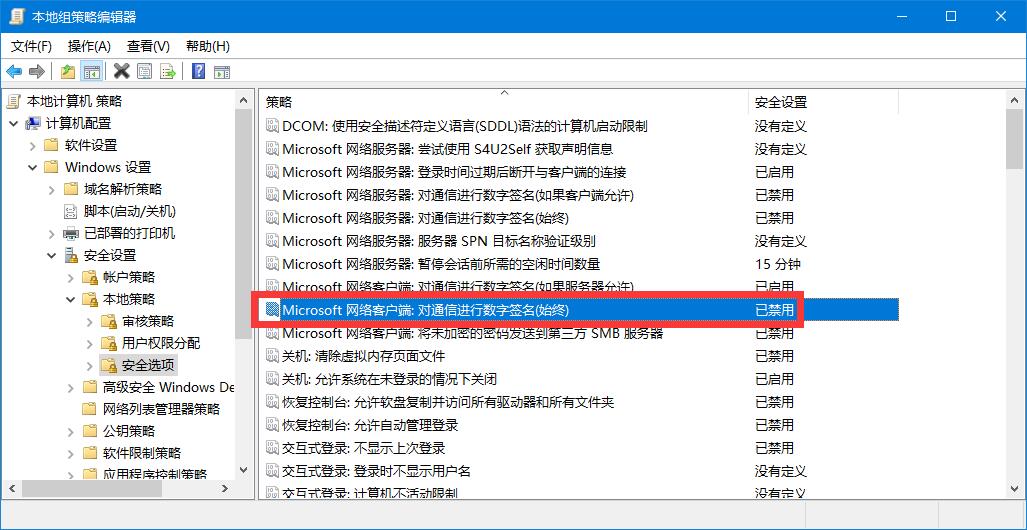Click the folder icon beside 审核策略
1027x530 pixels.
pyautogui.click(x=109, y=321)
